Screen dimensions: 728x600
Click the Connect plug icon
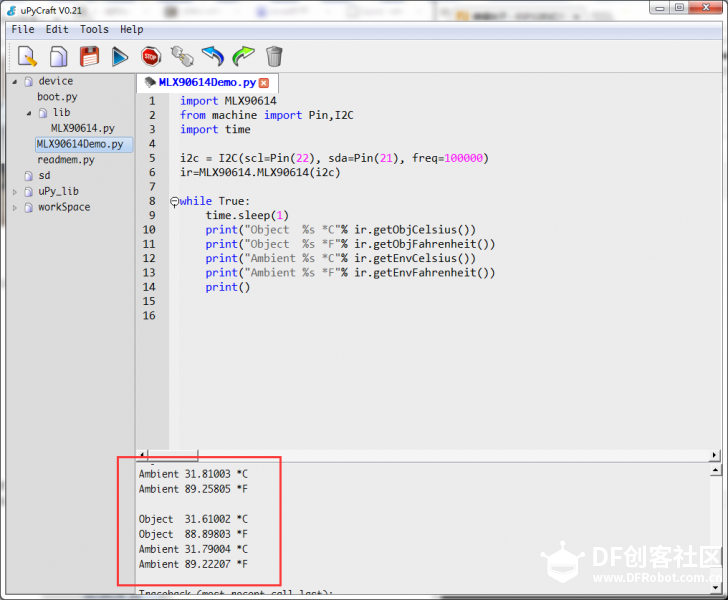click(x=182, y=56)
